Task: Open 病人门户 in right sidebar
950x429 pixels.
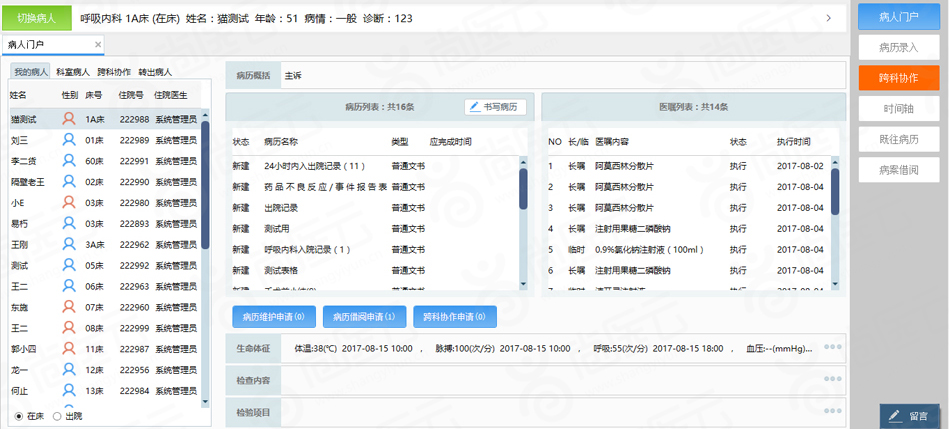Action: click(x=899, y=16)
